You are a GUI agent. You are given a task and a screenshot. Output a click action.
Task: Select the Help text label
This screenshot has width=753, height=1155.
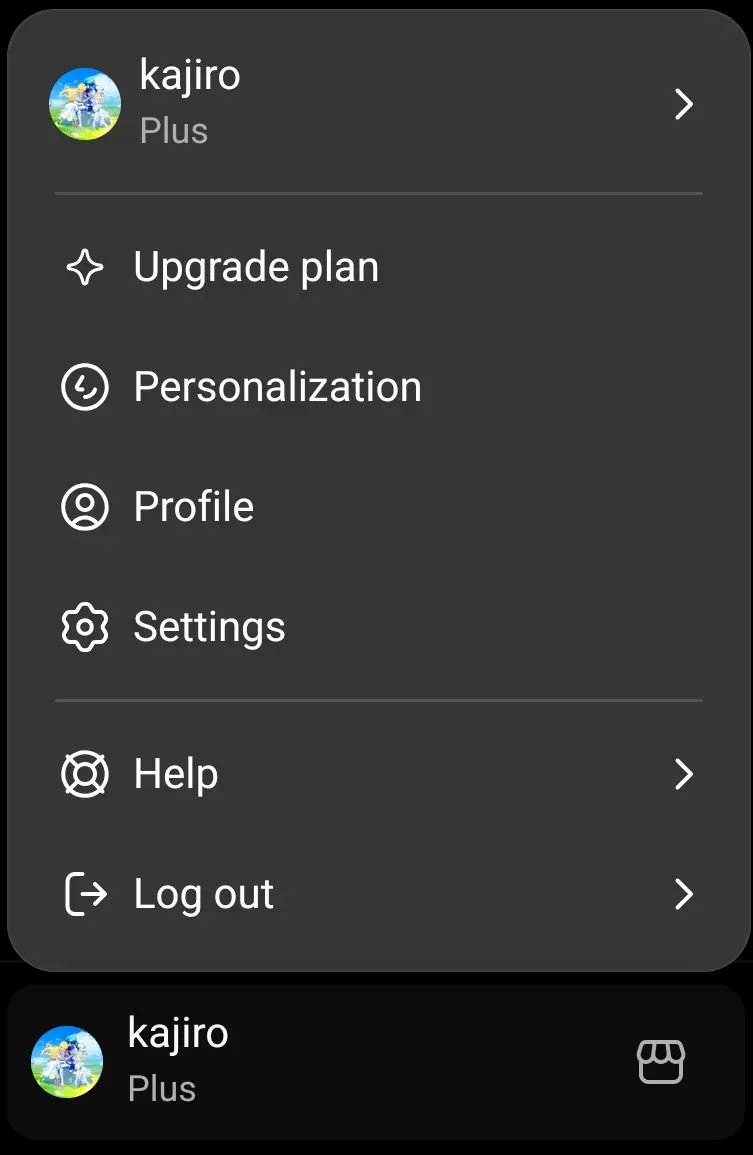(176, 774)
